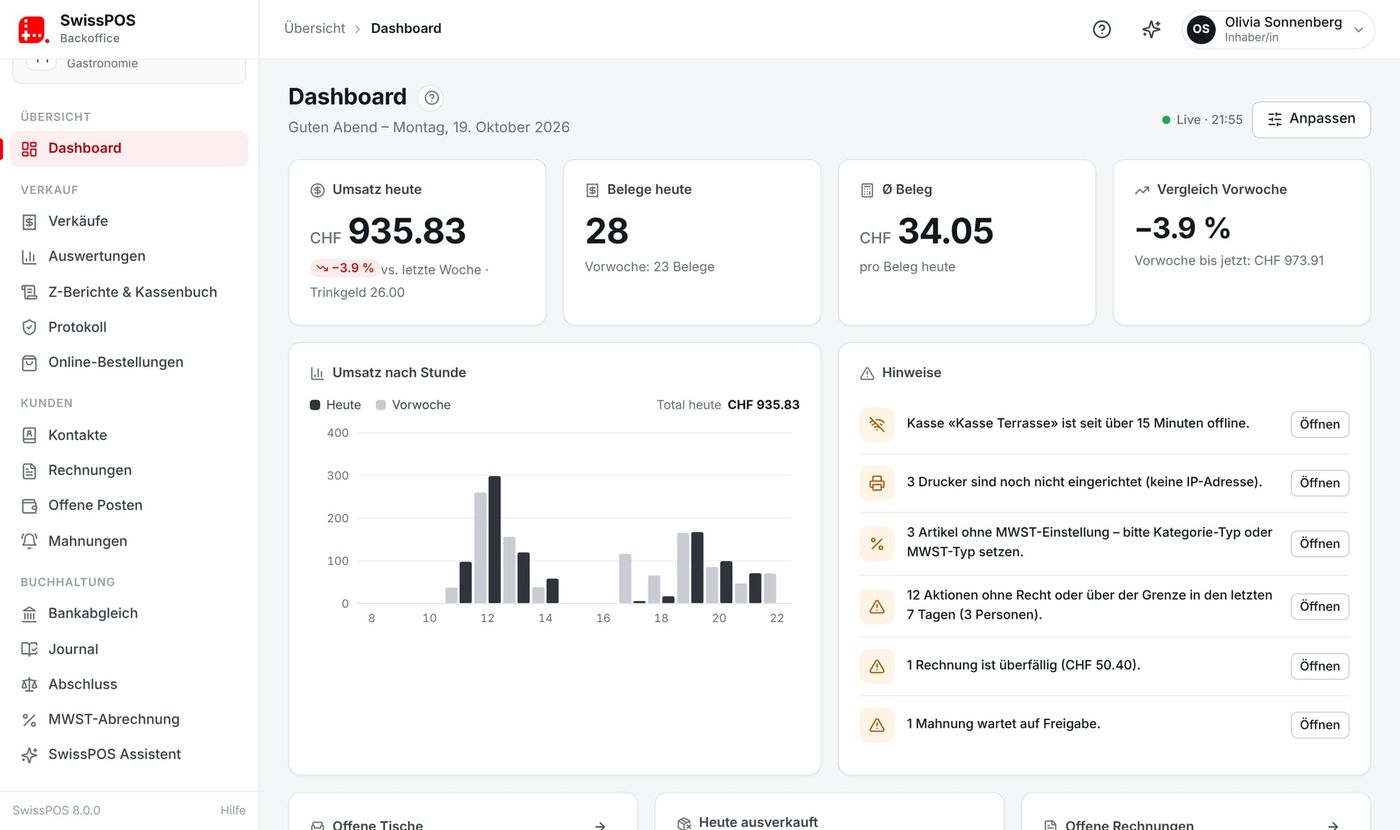The width and height of the screenshot is (1400, 830).
Task: Open Verkäufe in the sidebar
Action: pyautogui.click(x=129, y=222)
